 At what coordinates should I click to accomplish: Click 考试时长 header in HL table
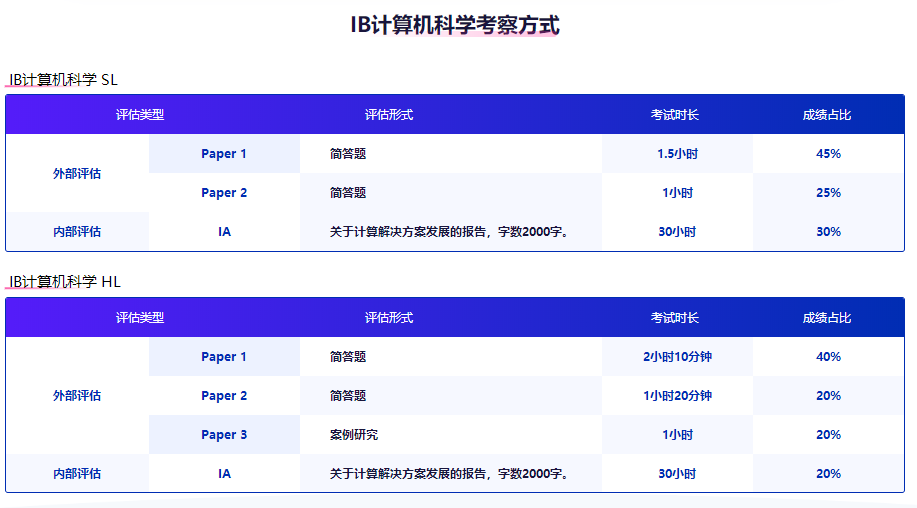tap(675, 317)
